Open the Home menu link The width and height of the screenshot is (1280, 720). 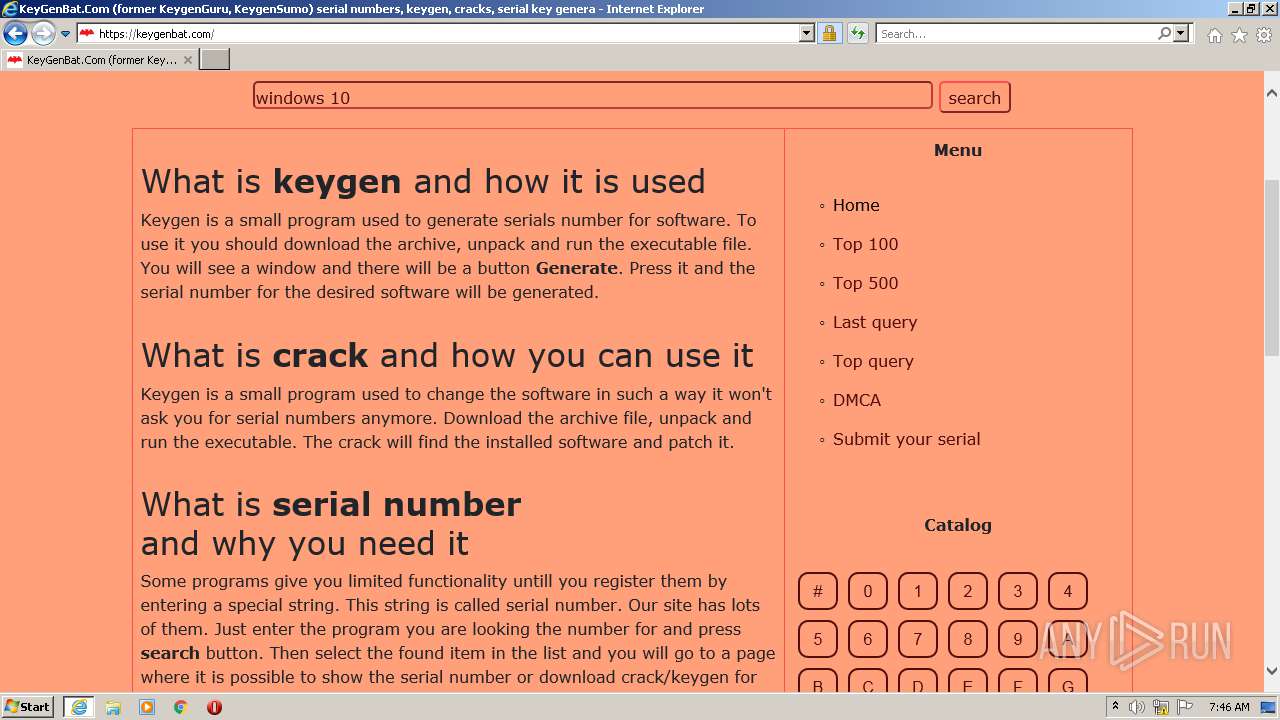(856, 205)
